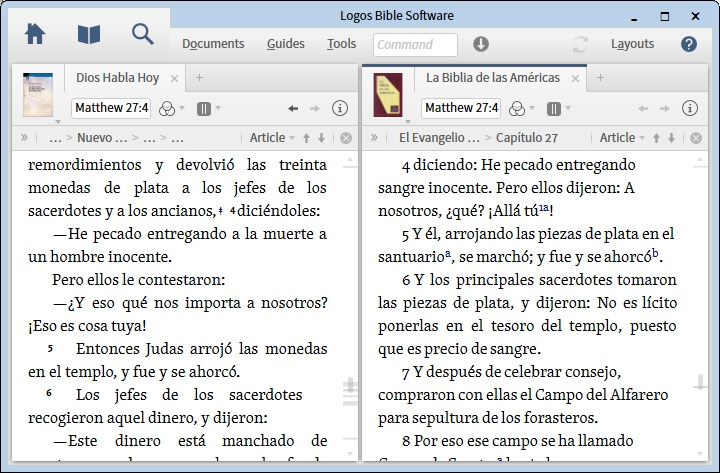The height and width of the screenshot is (473, 720).
Task: Show resource information for Dios Habla Hoy
Action: 340,108
